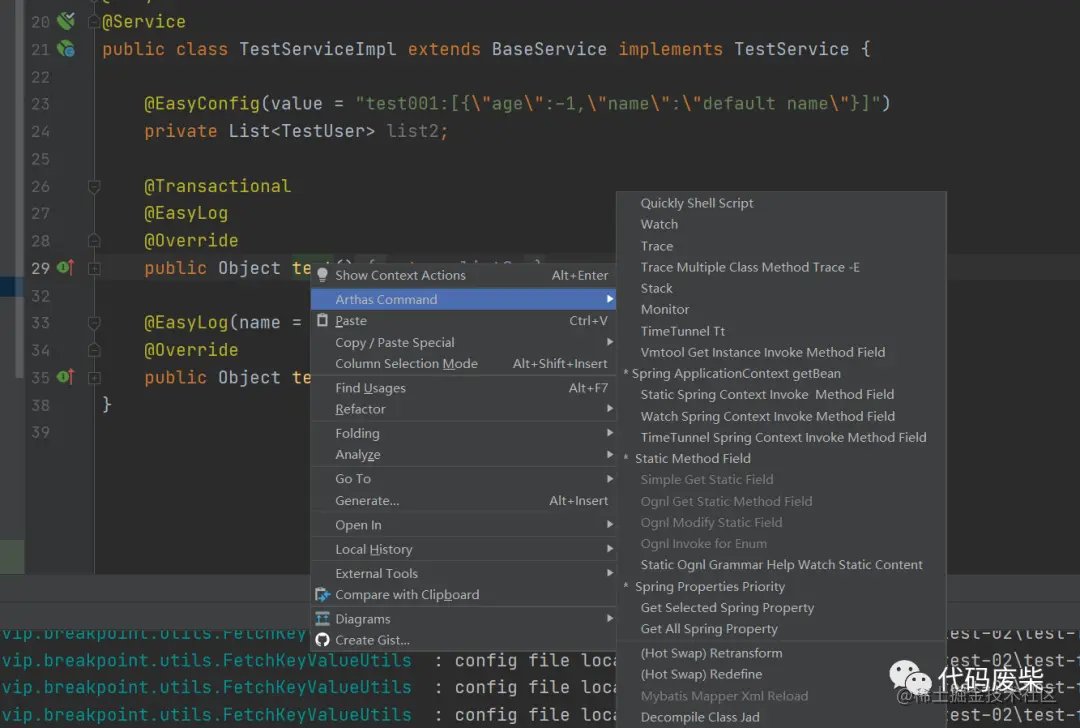The image size is (1080, 728).
Task: Select Create Gist... entry
Action: [x=463, y=640]
